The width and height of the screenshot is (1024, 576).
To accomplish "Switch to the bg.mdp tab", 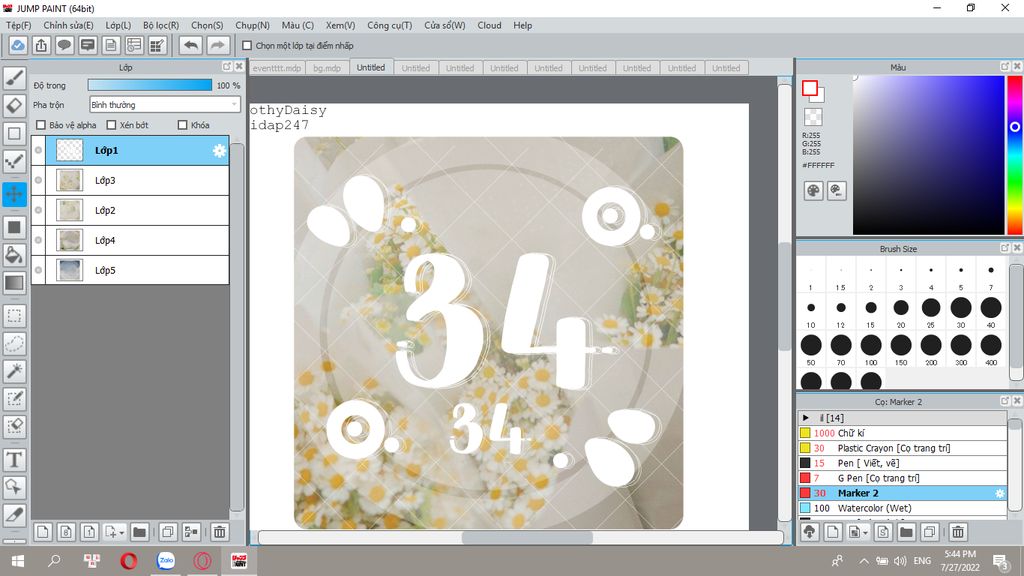I will click(x=327, y=68).
